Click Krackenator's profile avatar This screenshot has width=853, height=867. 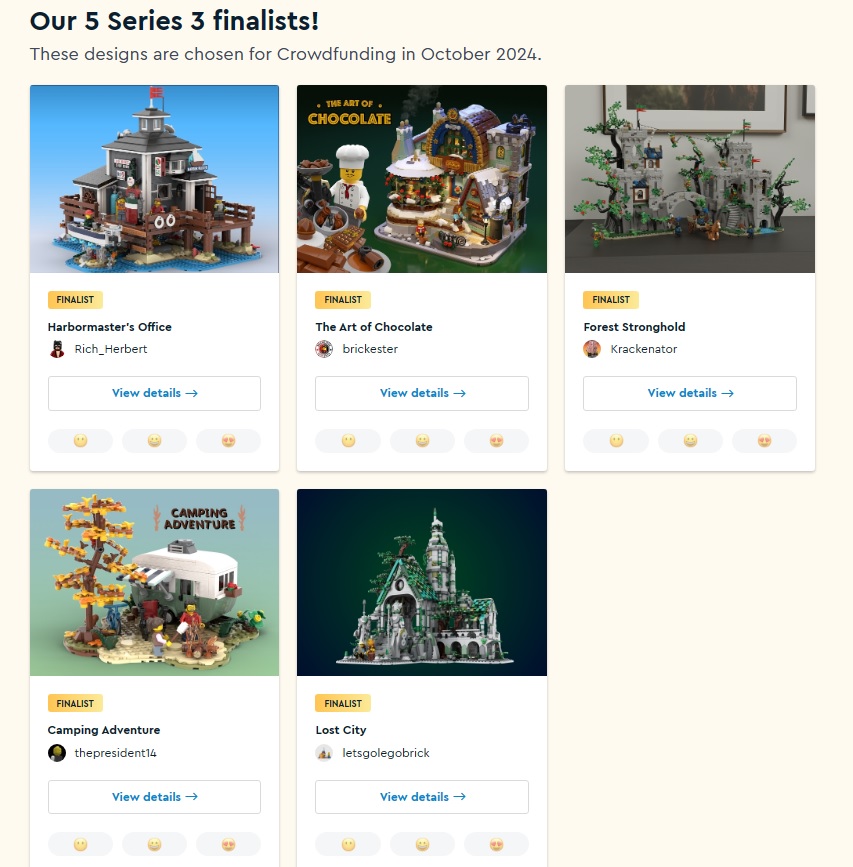click(592, 349)
